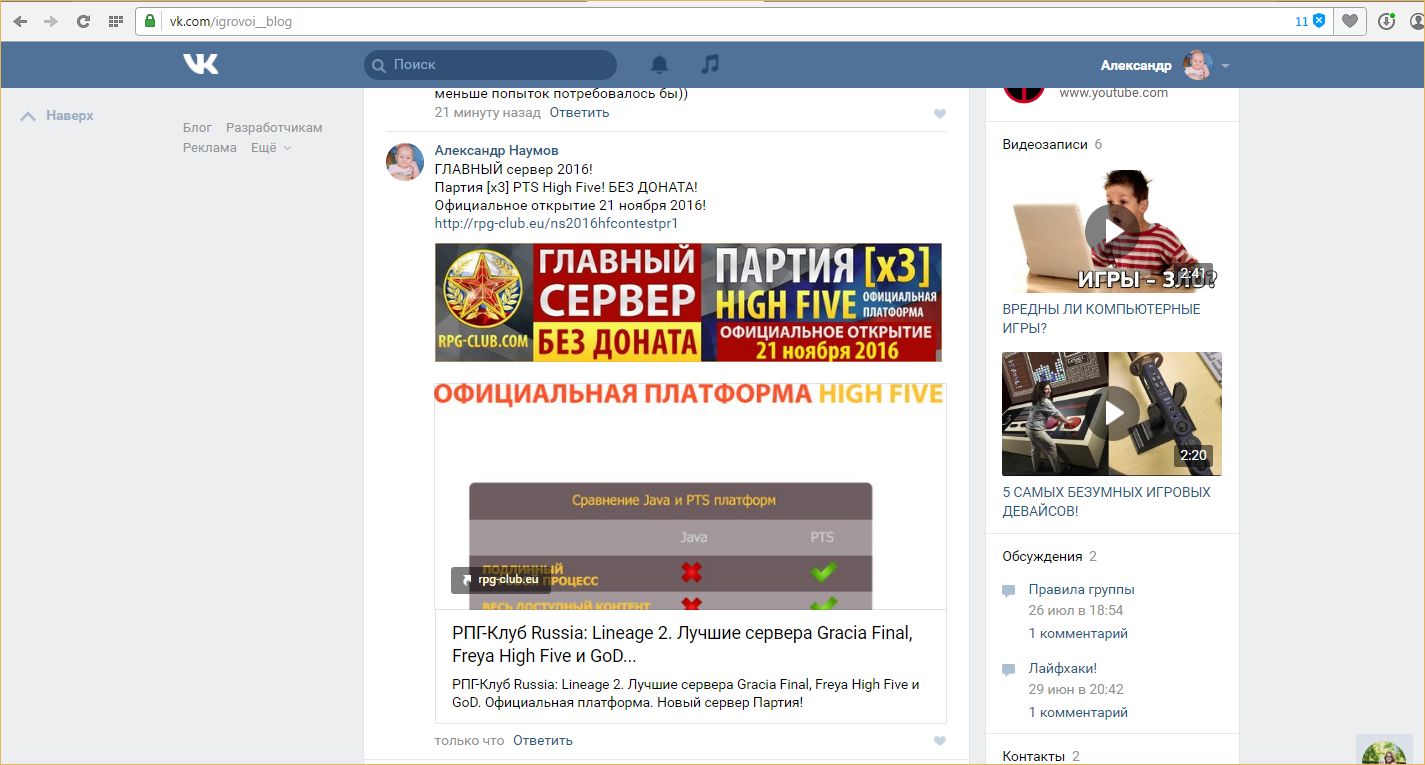
Task: Open the Правила группы discussion
Action: pos(1082,590)
